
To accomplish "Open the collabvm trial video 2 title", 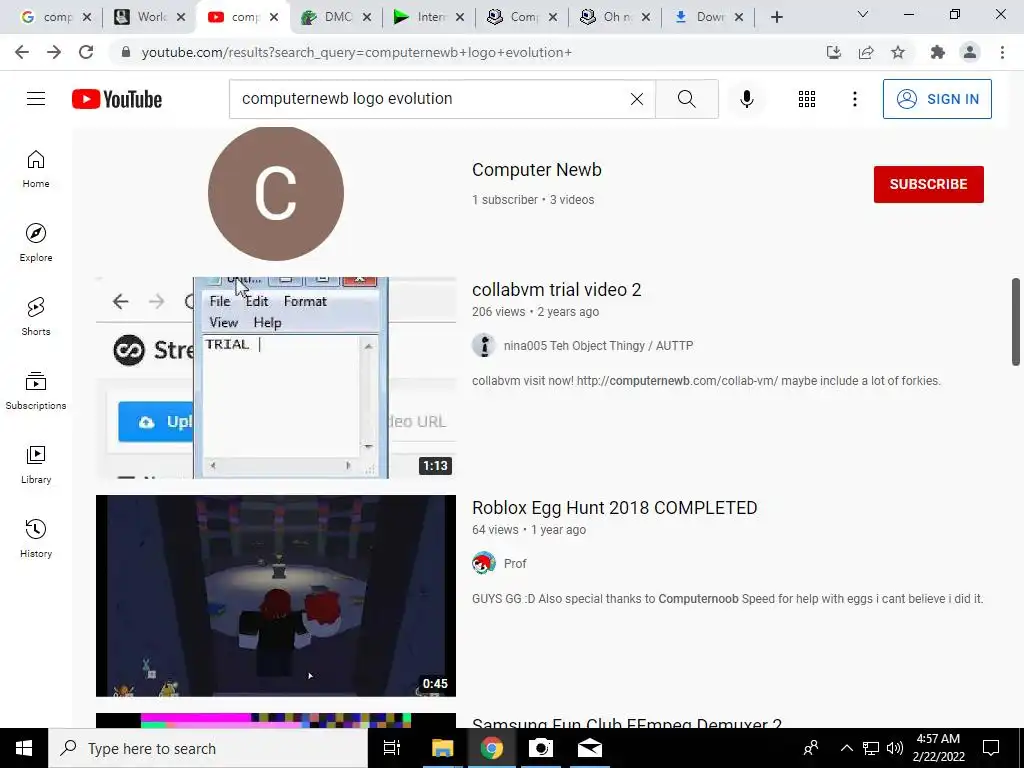I will (x=556, y=290).
